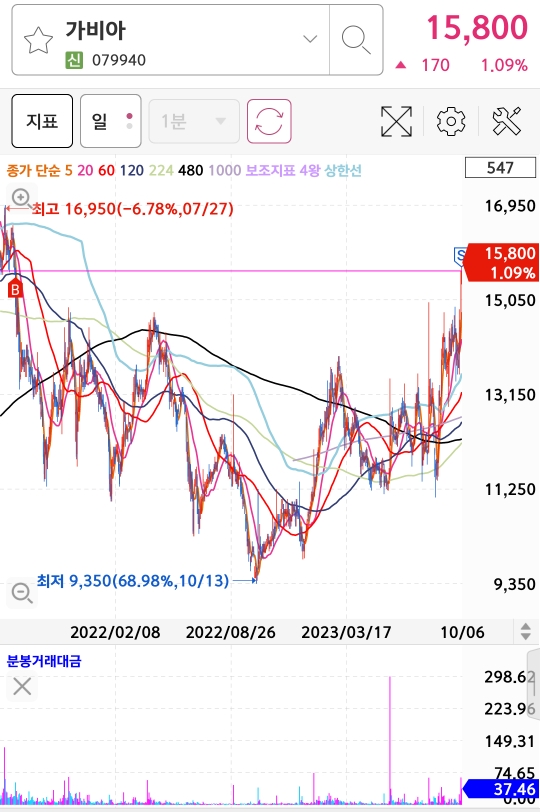Open the stock search magnifier
This screenshot has width=540, height=812.
(356, 40)
